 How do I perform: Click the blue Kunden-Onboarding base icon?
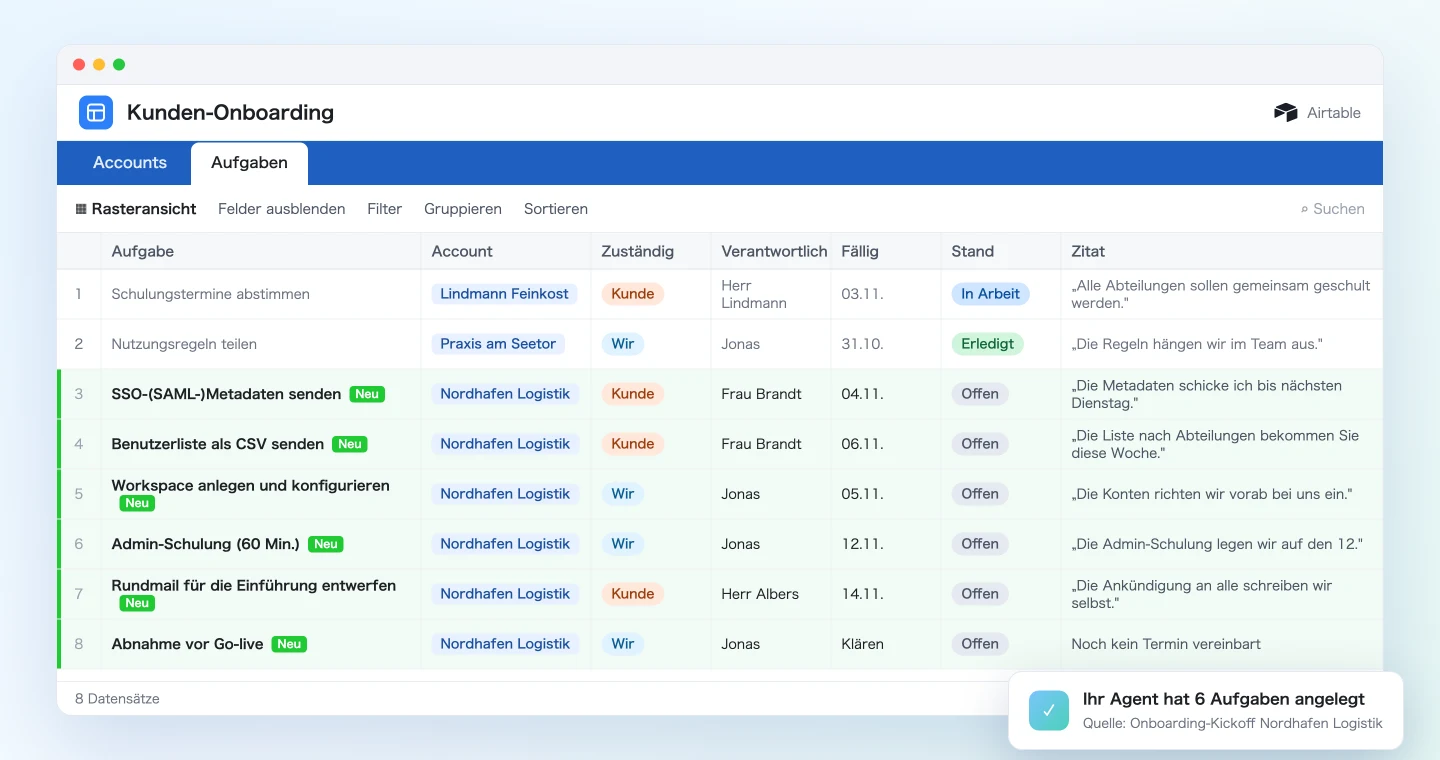pos(96,112)
